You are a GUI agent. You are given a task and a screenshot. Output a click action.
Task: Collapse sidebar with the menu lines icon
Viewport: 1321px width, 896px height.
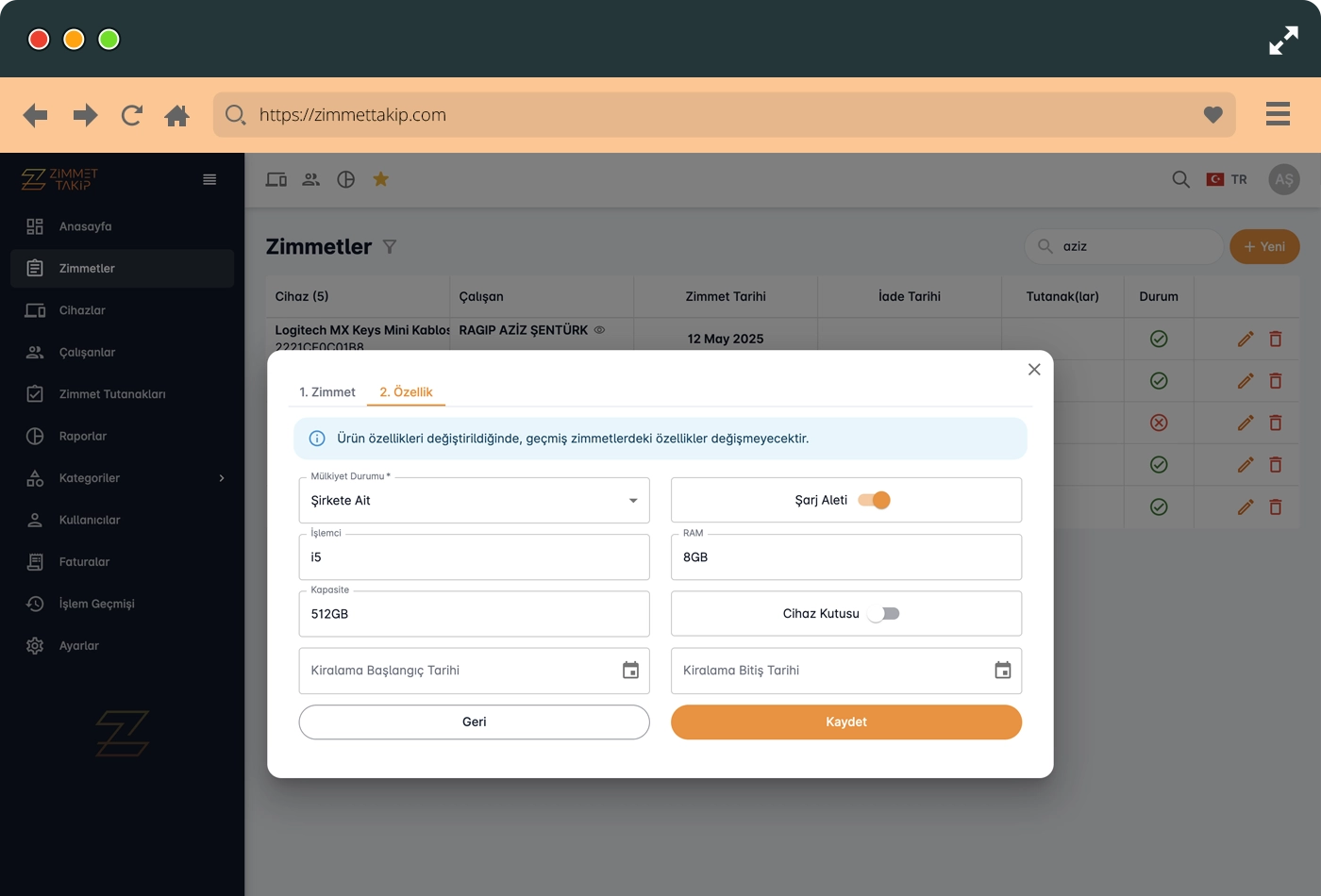[209, 179]
